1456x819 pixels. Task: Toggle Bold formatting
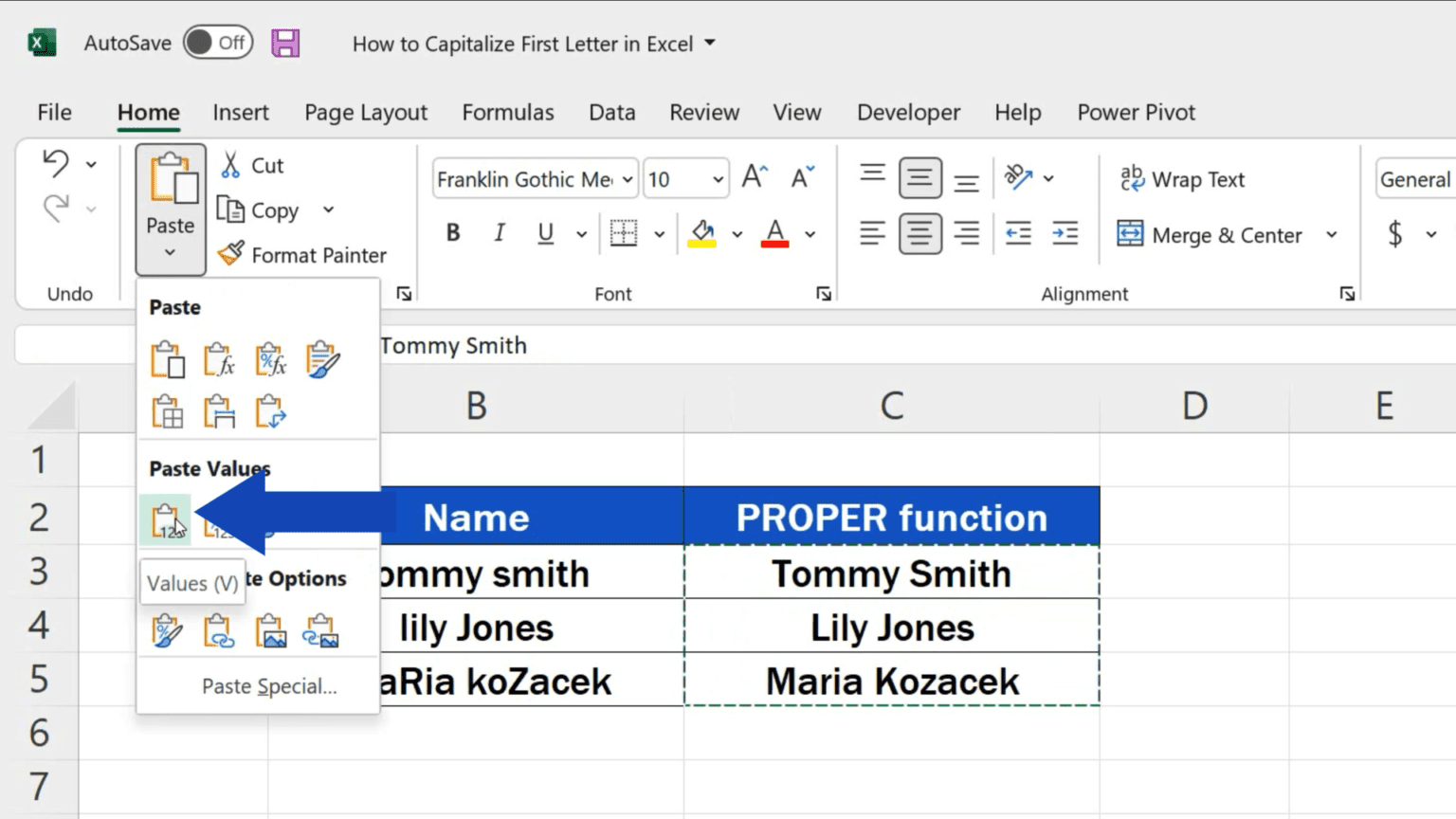click(x=453, y=233)
